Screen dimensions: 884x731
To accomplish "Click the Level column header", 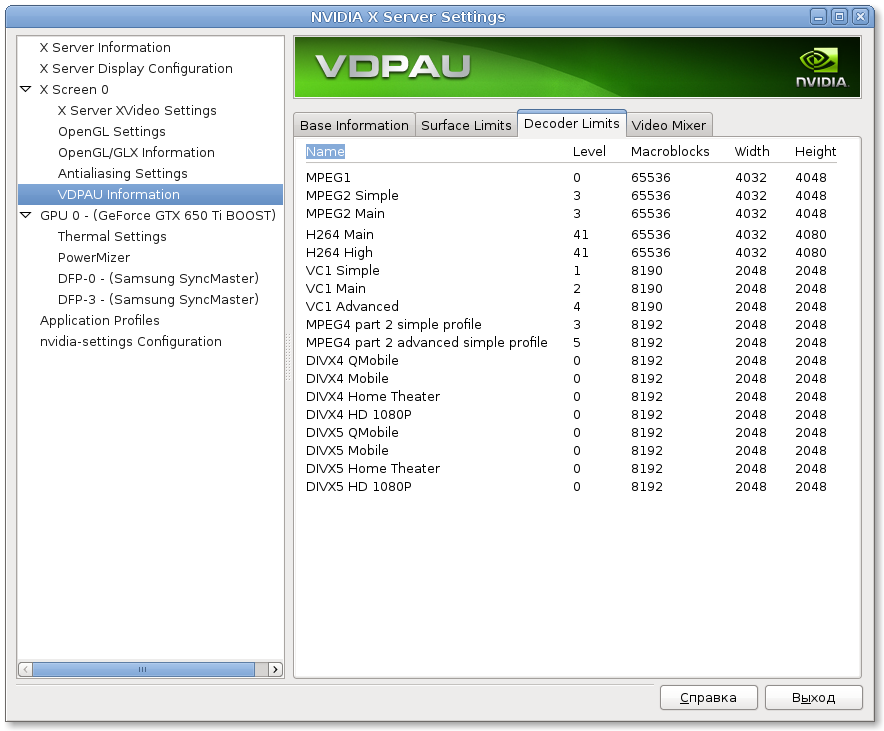I will pos(589,152).
